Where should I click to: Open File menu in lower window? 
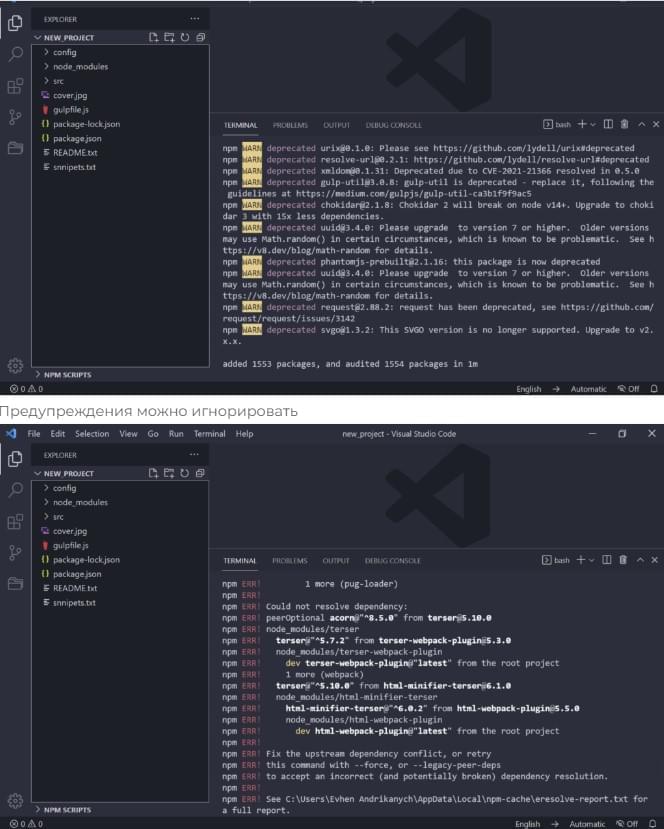coord(34,434)
